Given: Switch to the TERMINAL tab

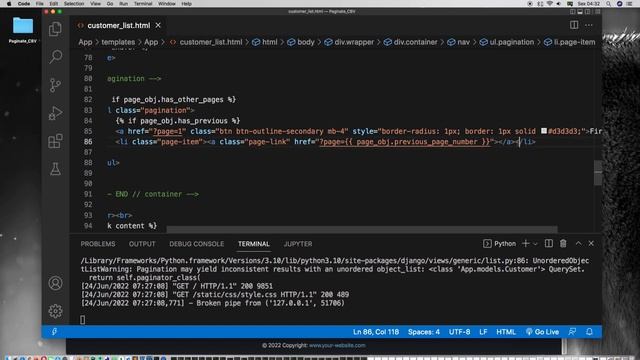Looking at the screenshot, I should [x=253, y=244].
